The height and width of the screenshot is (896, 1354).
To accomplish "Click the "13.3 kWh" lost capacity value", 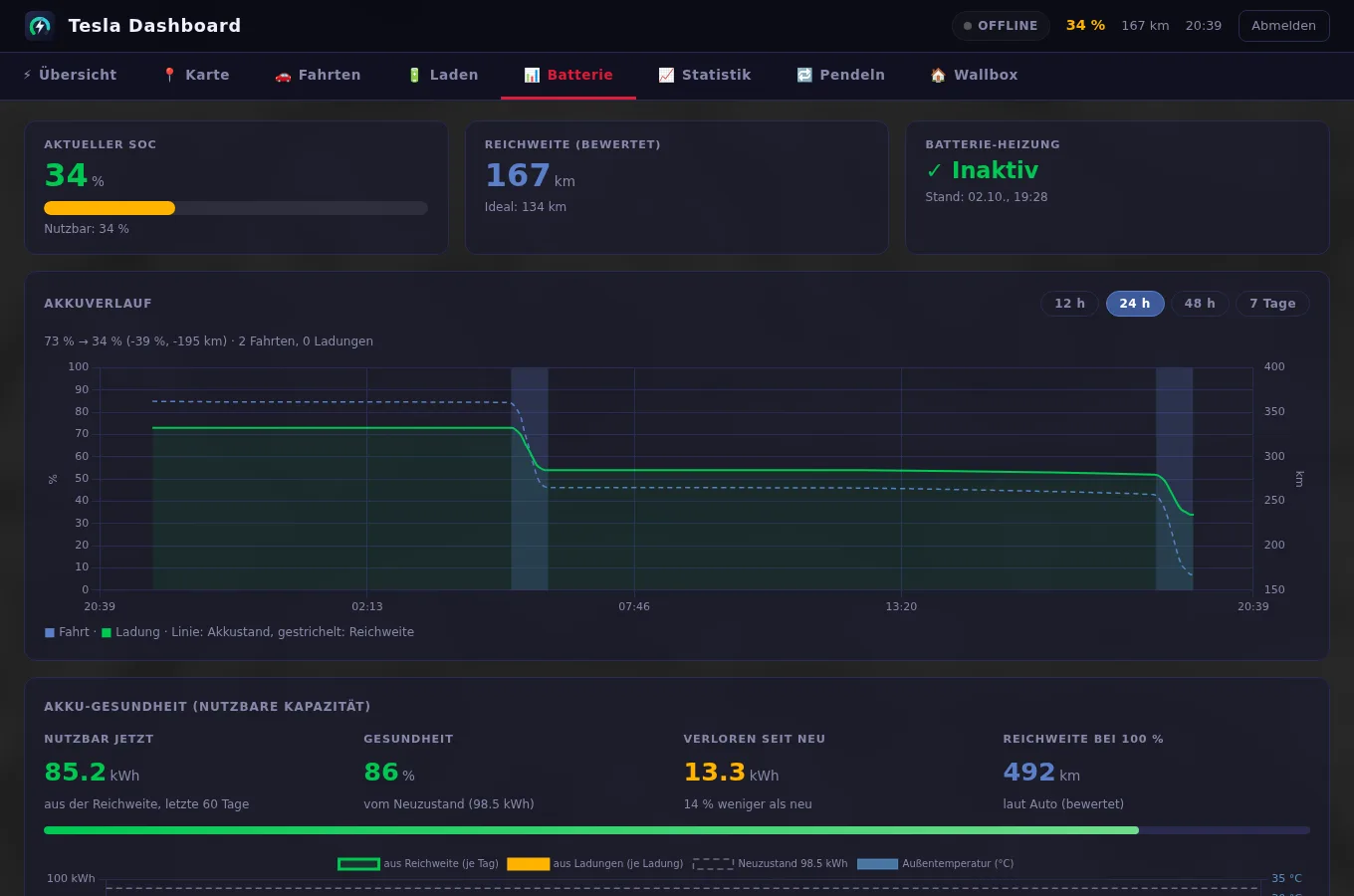I will pos(731,773).
